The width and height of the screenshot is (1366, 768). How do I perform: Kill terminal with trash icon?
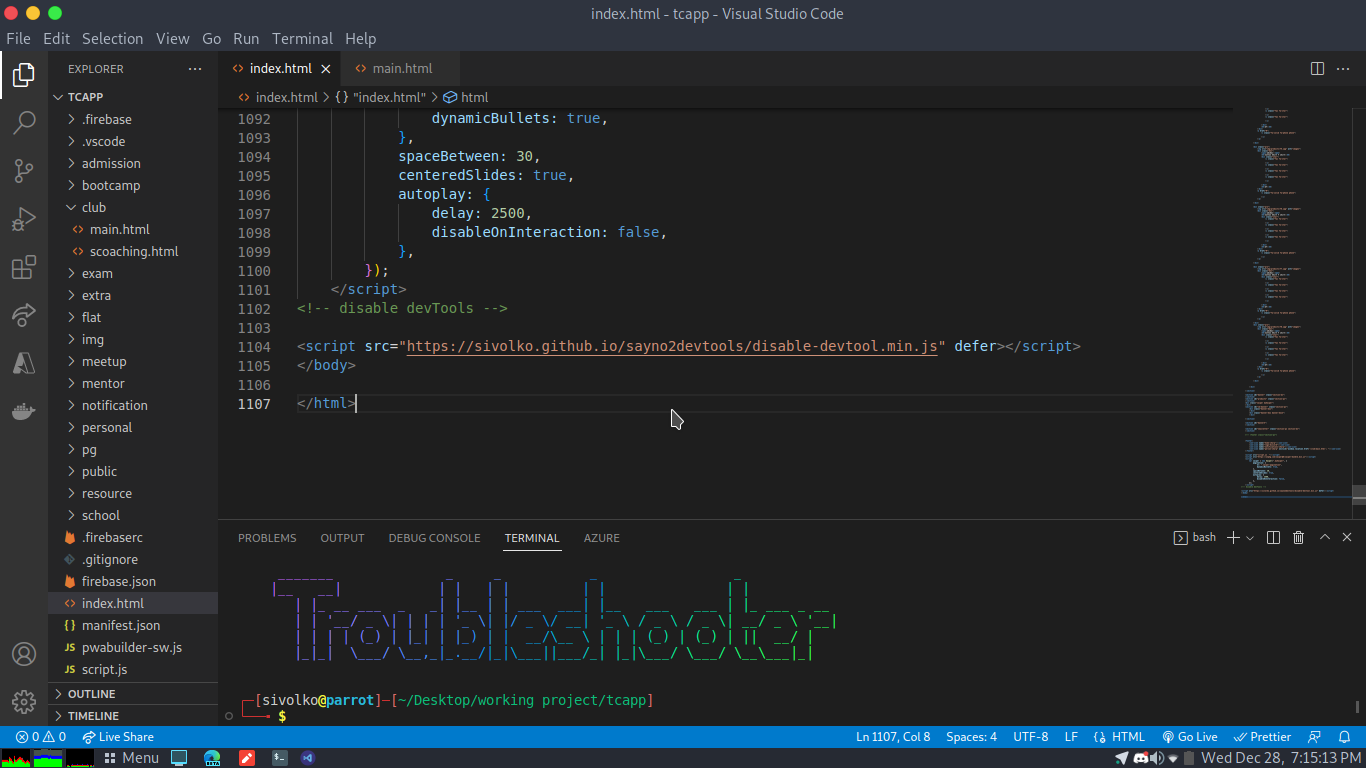coord(1298,537)
